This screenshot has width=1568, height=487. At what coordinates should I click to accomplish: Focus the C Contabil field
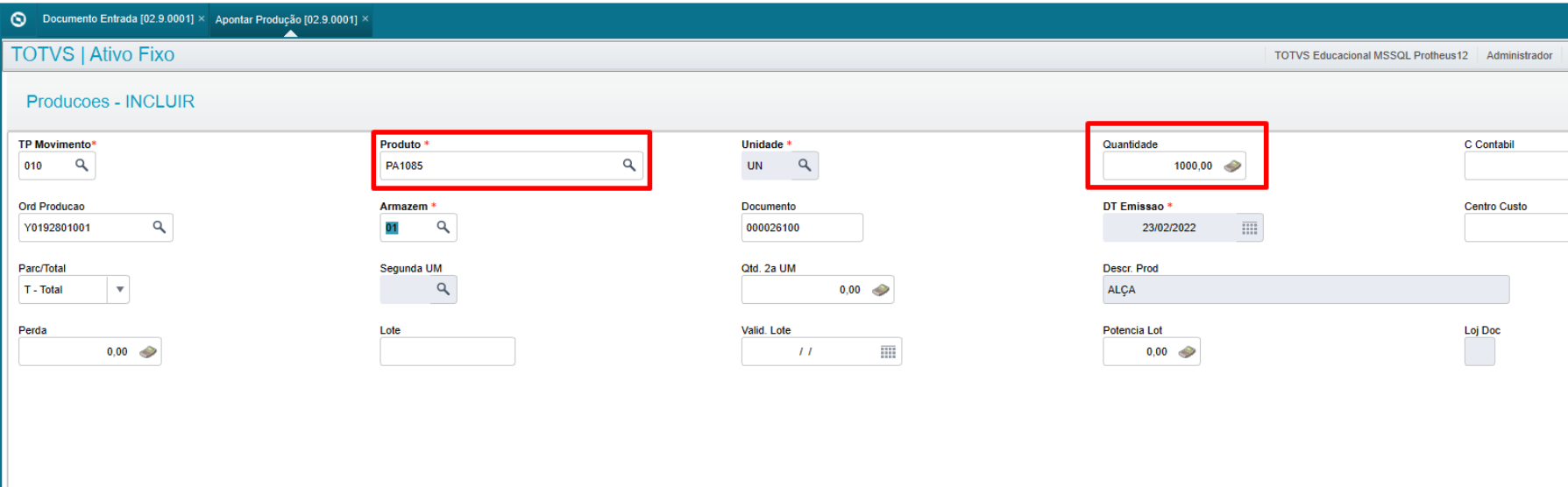[1515, 166]
